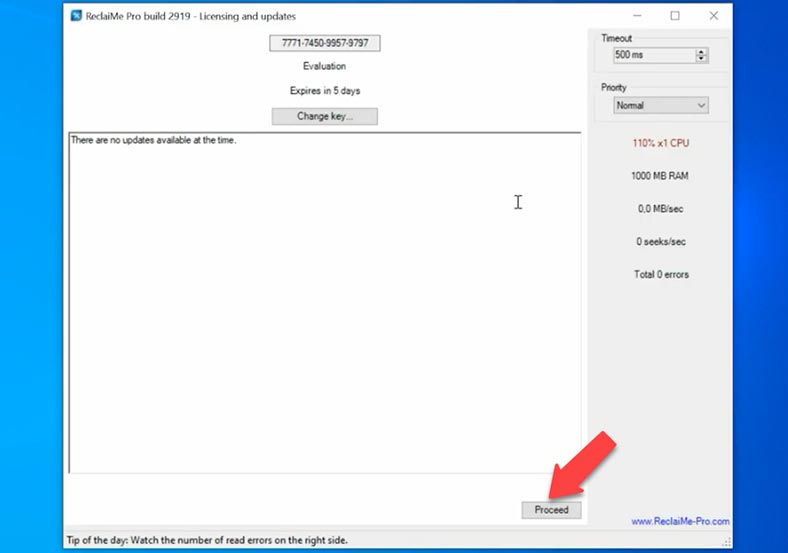The height and width of the screenshot is (553, 788).
Task: Click the '0 seeks/sec' readout
Action: point(661,242)
